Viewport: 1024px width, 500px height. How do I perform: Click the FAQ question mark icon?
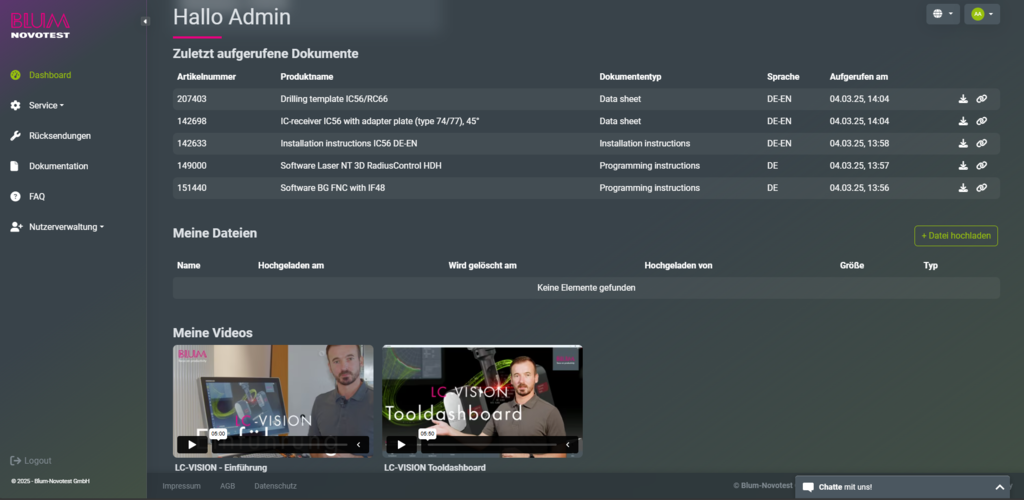coord(16,196)
